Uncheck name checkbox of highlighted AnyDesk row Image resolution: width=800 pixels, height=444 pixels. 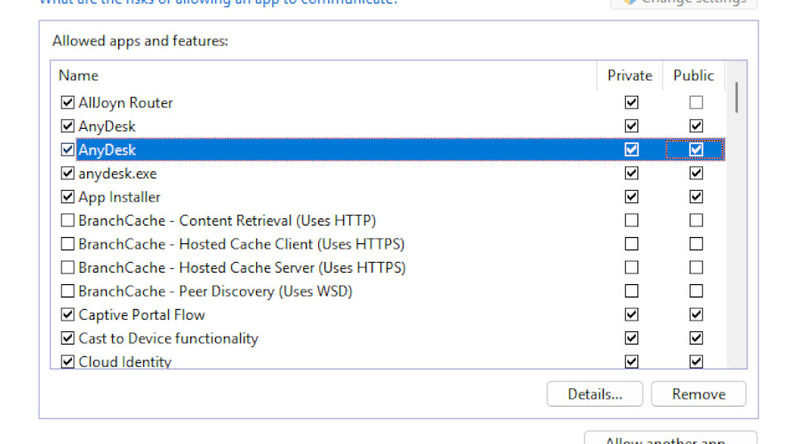[67, 150]
